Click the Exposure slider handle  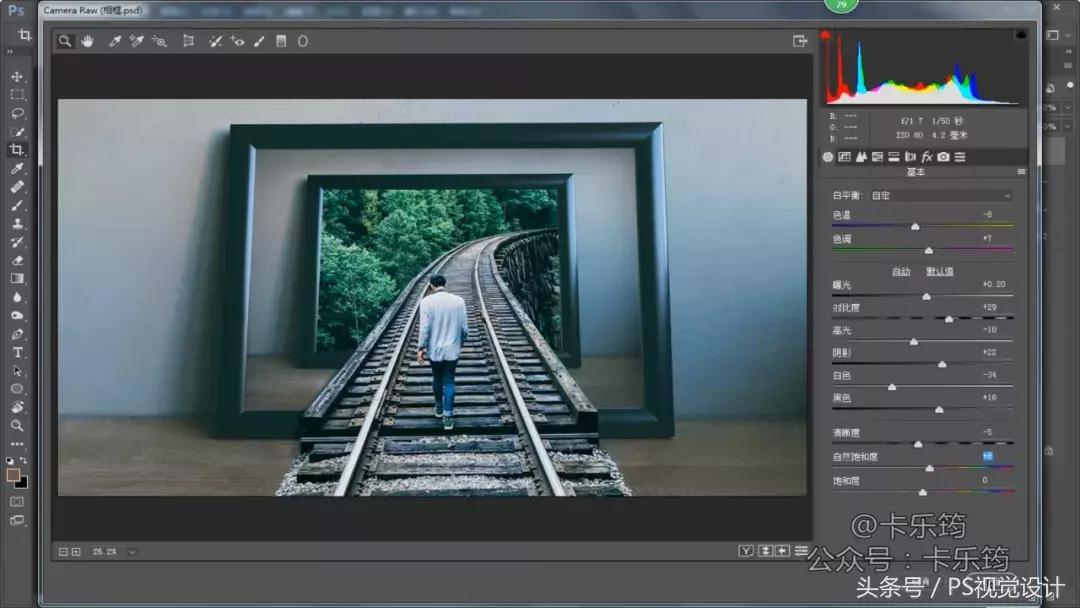click(x=926, y=296)
